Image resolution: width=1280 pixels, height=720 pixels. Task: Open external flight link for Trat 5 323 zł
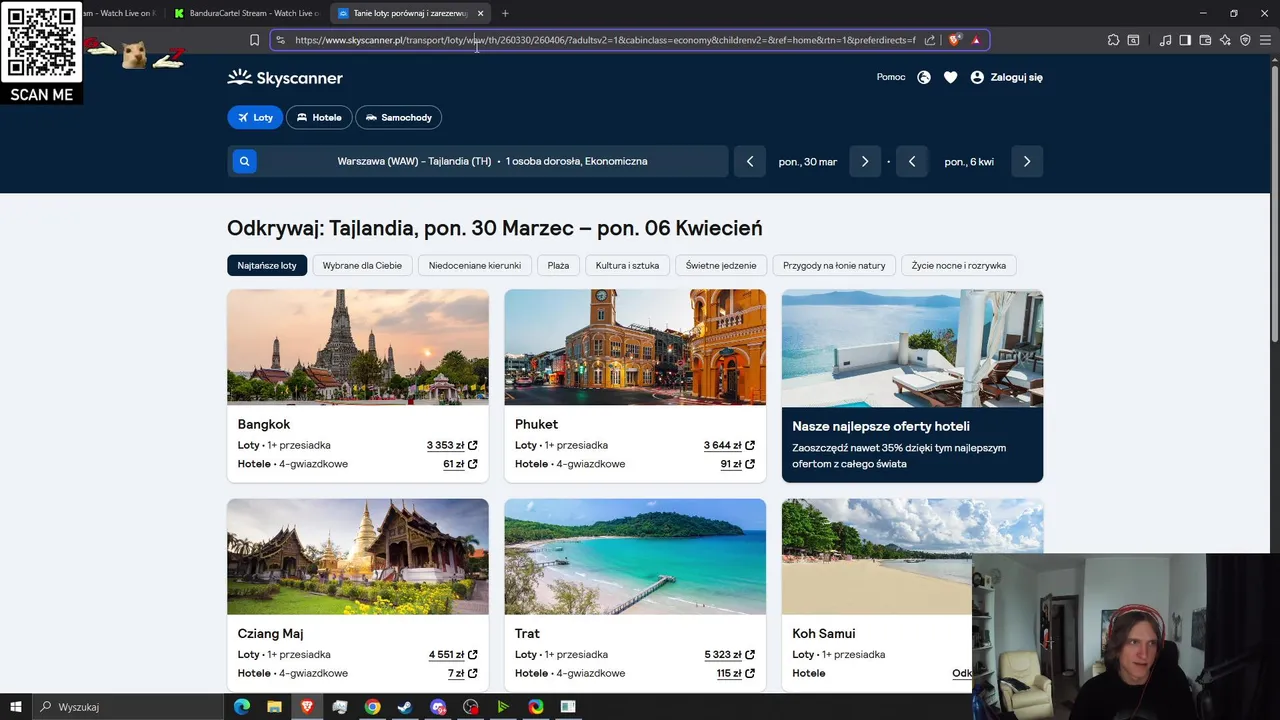pyautogui.click(x=750, y=655)
